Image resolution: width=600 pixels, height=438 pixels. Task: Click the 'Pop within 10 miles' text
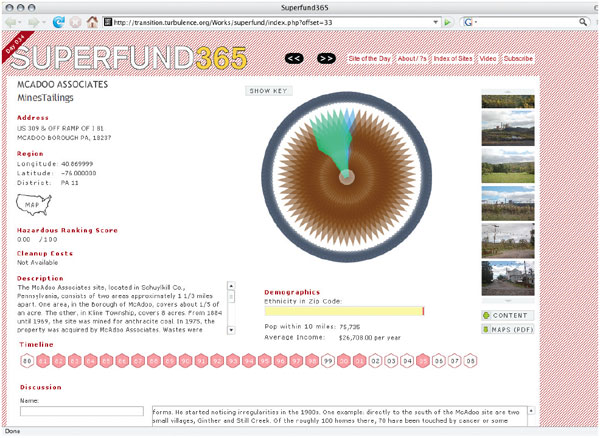300,327
